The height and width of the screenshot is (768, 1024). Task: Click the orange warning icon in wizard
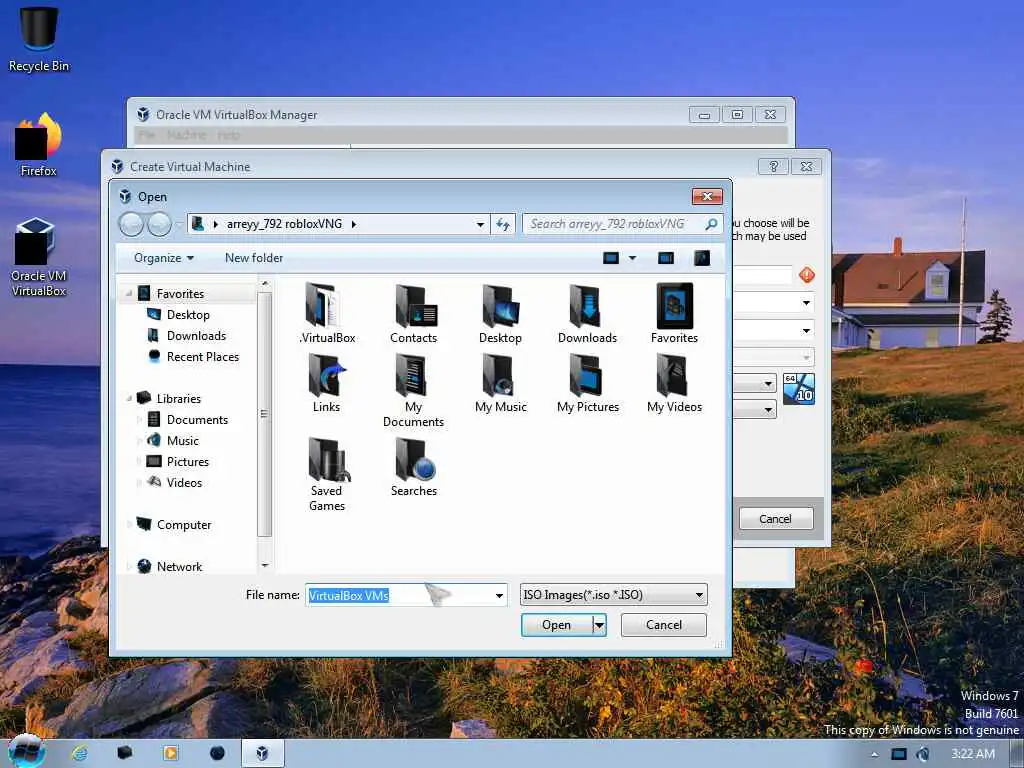(807, 275)
